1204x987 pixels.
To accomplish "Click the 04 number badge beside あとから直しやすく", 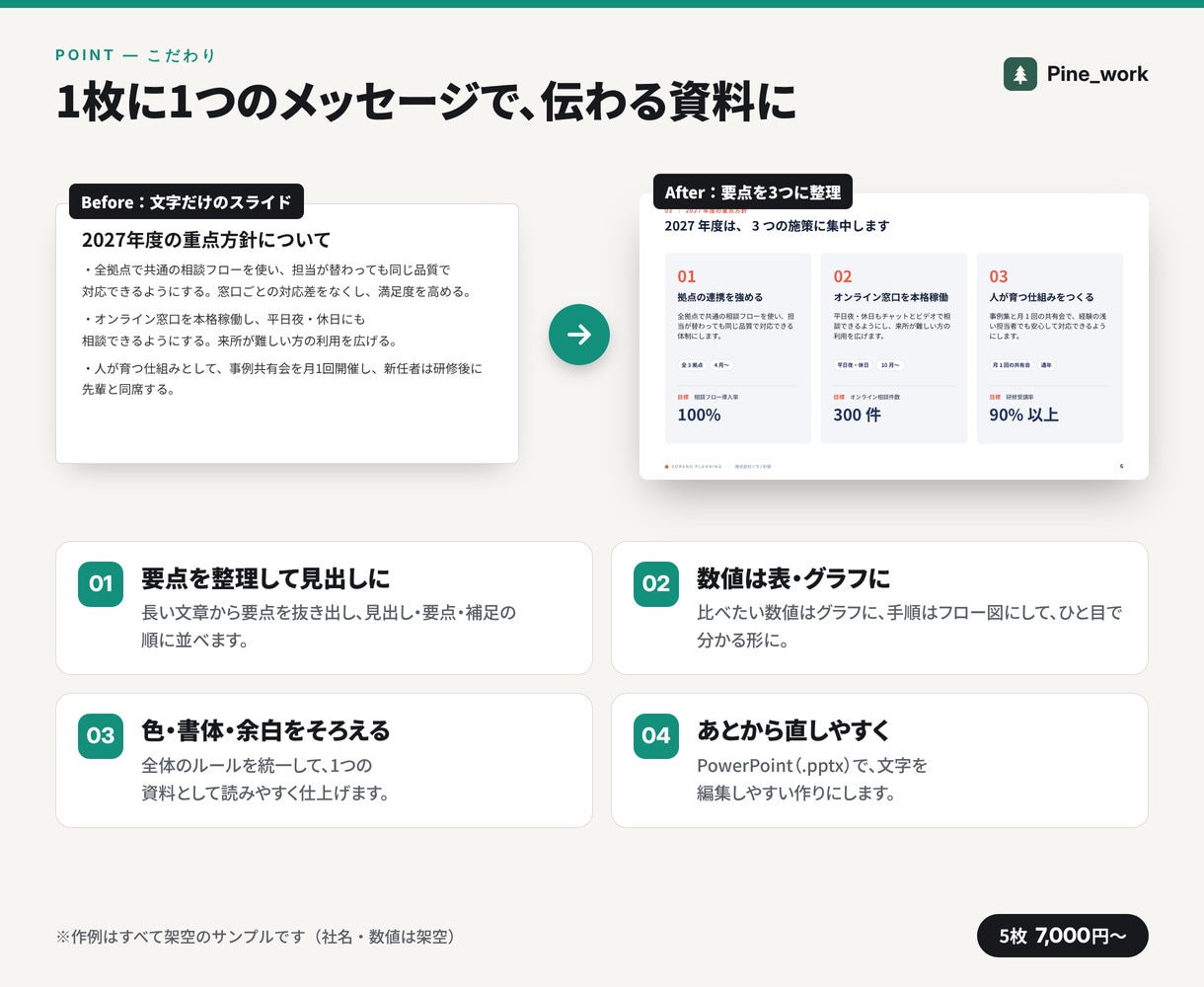I will pos(656,735).
